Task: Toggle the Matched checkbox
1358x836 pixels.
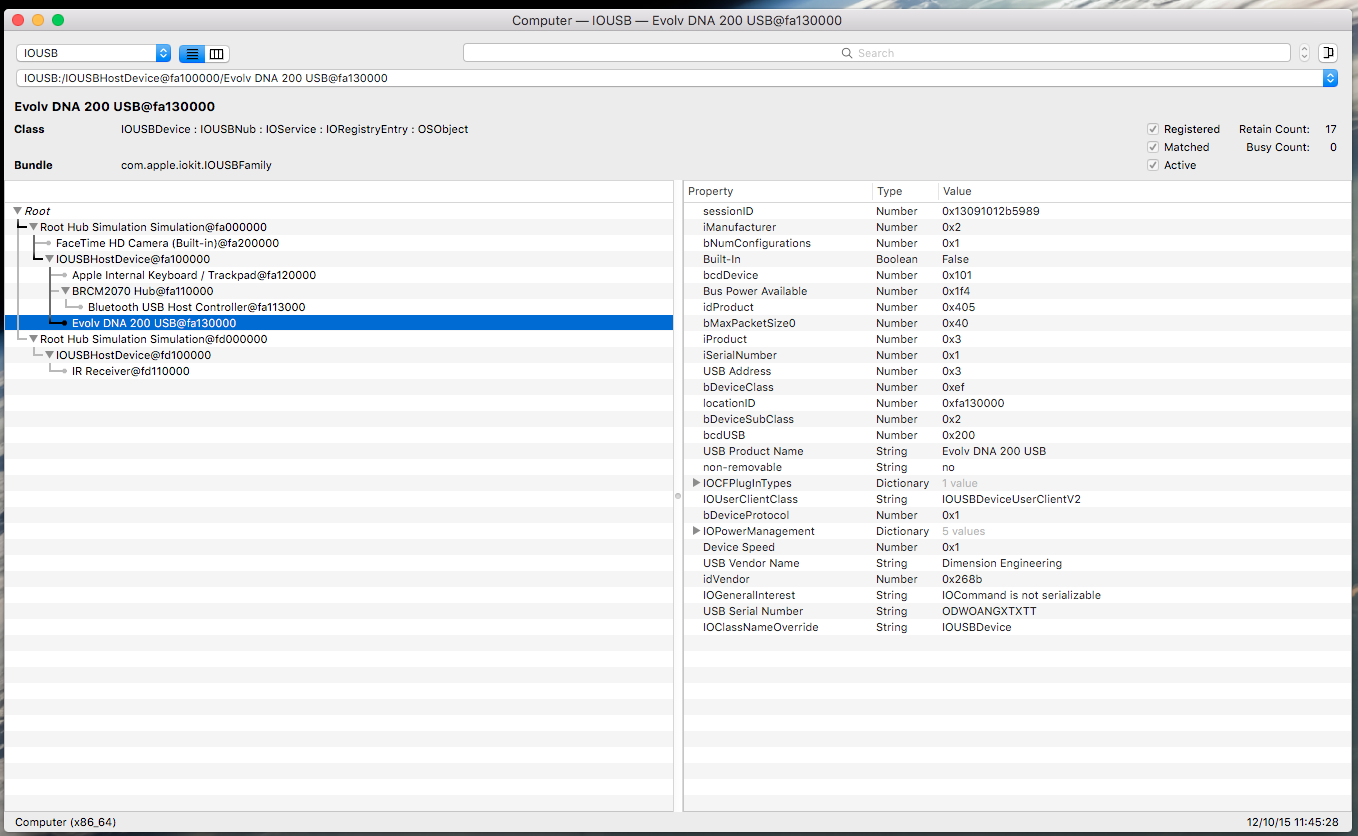Action: (x=1153, y=147)
